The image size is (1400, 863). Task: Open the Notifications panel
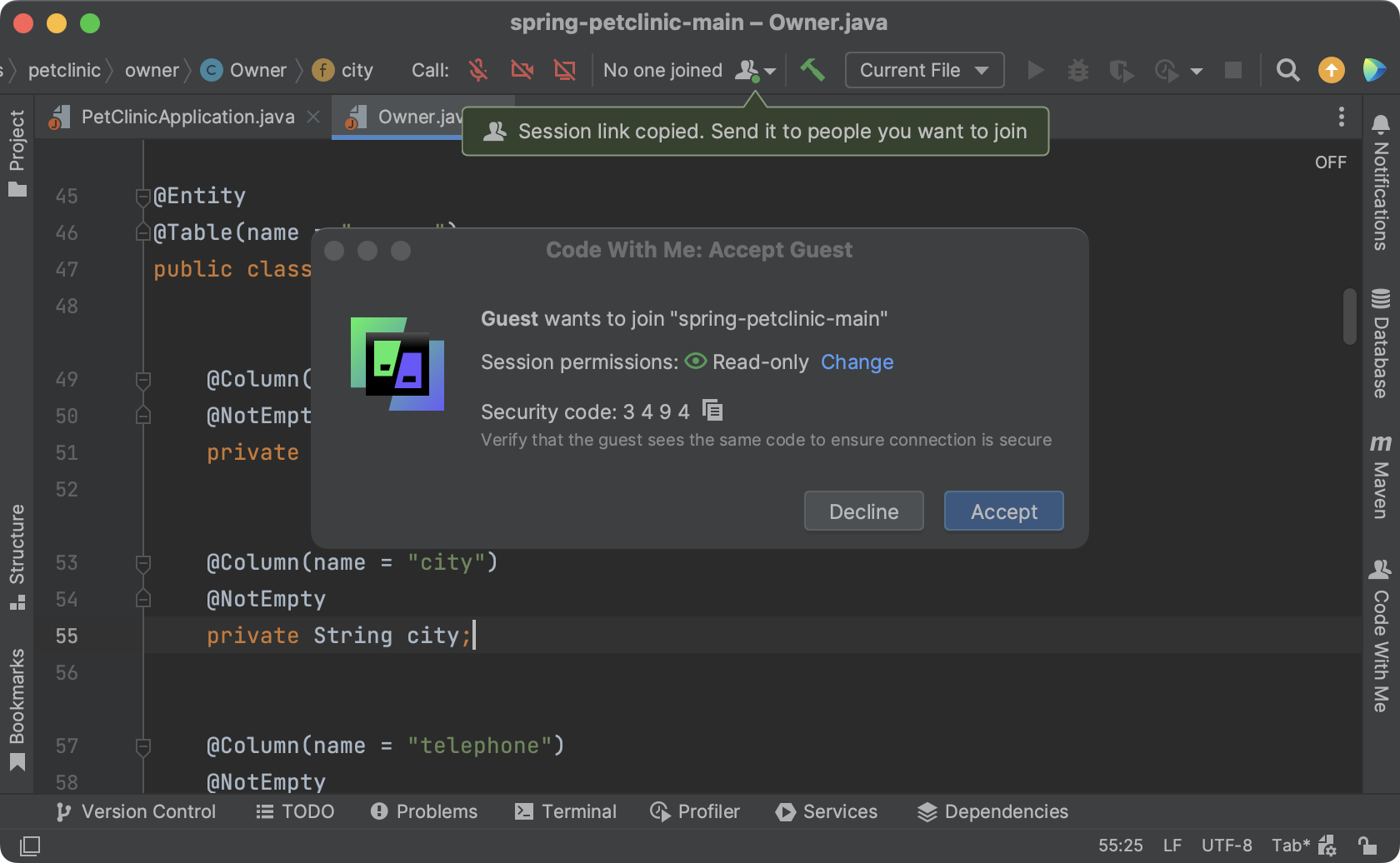[x=1380, y=182]
